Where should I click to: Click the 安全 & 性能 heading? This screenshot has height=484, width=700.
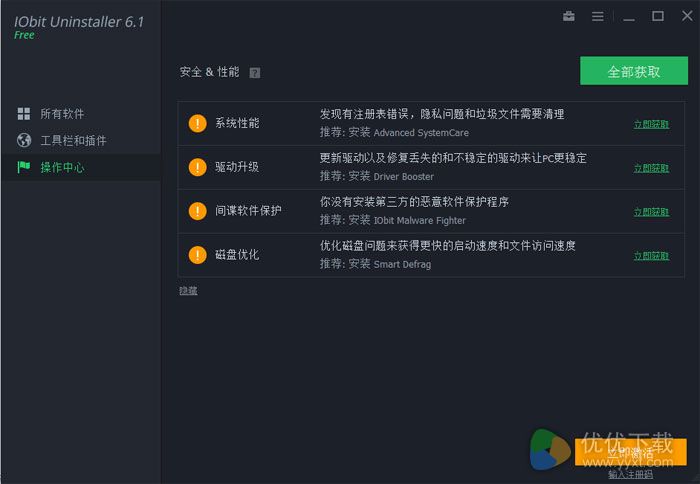[x=209, y=72]
